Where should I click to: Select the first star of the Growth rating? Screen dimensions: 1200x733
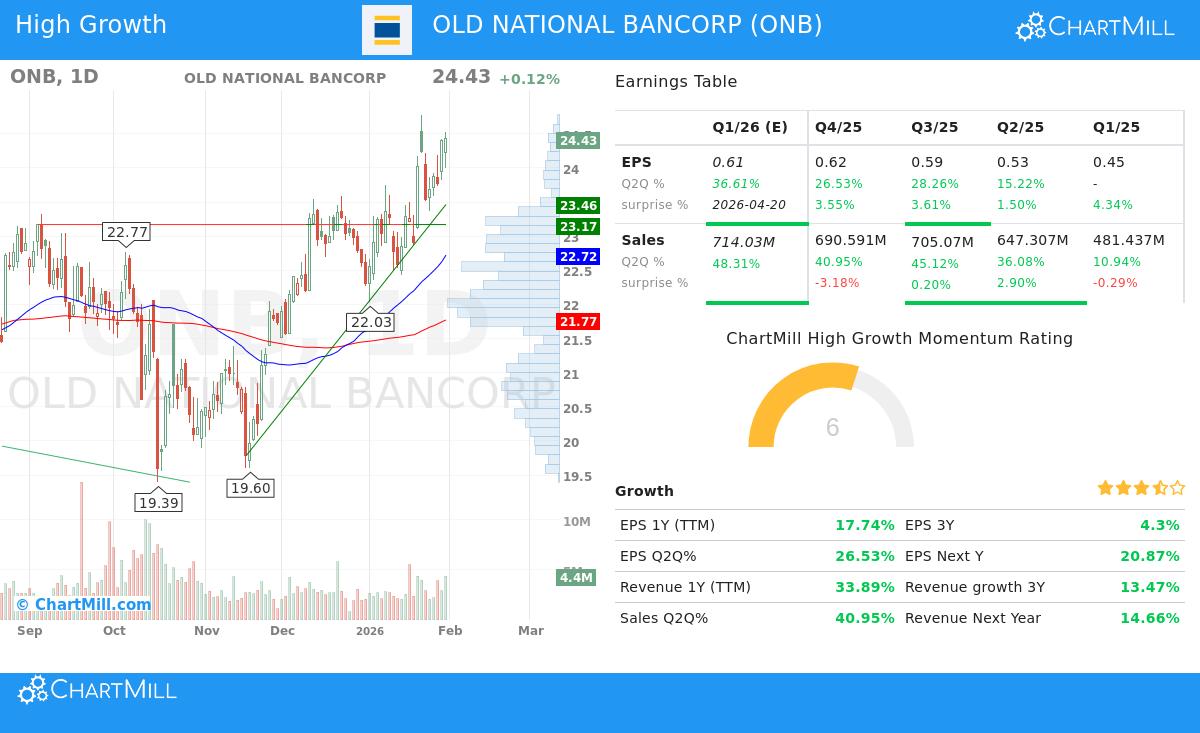[1104, 487]
